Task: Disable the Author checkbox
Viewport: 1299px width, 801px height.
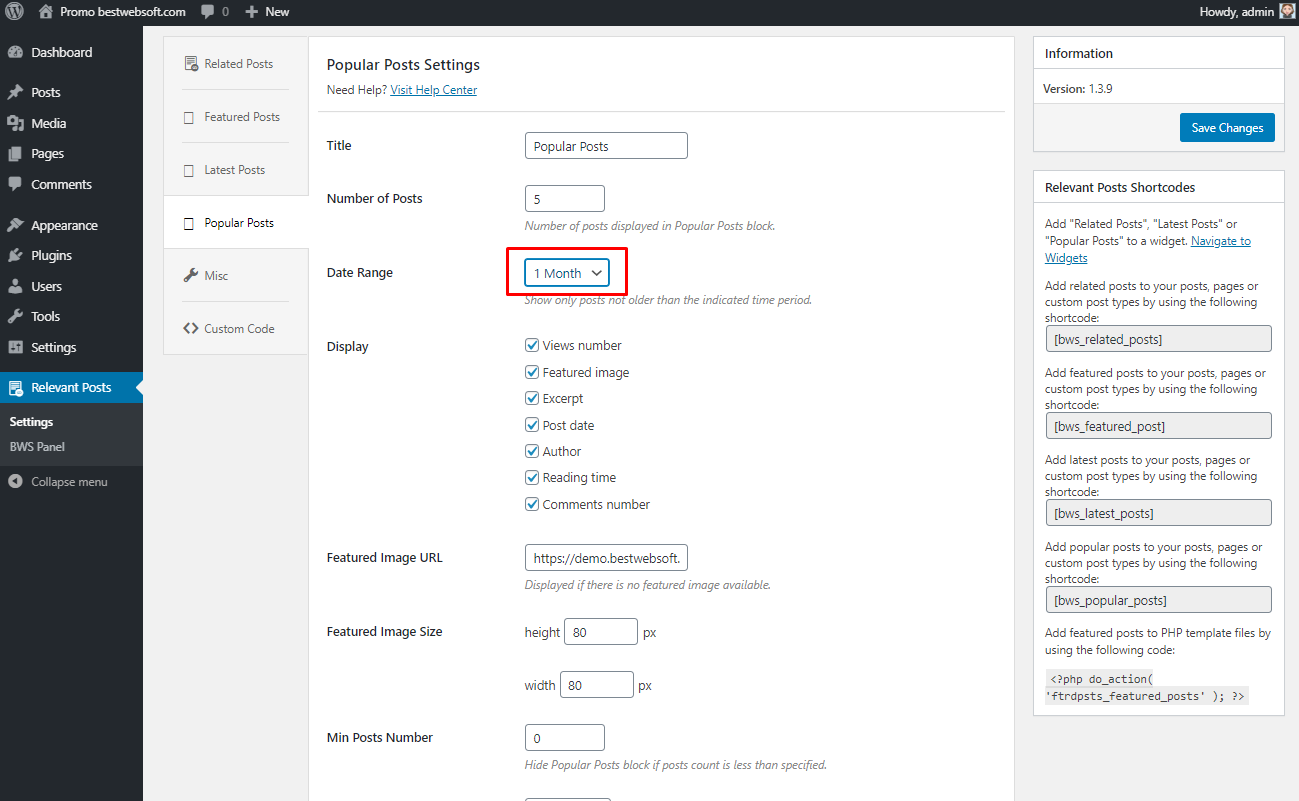Action: pyautogui.click(x=532, y=451)
